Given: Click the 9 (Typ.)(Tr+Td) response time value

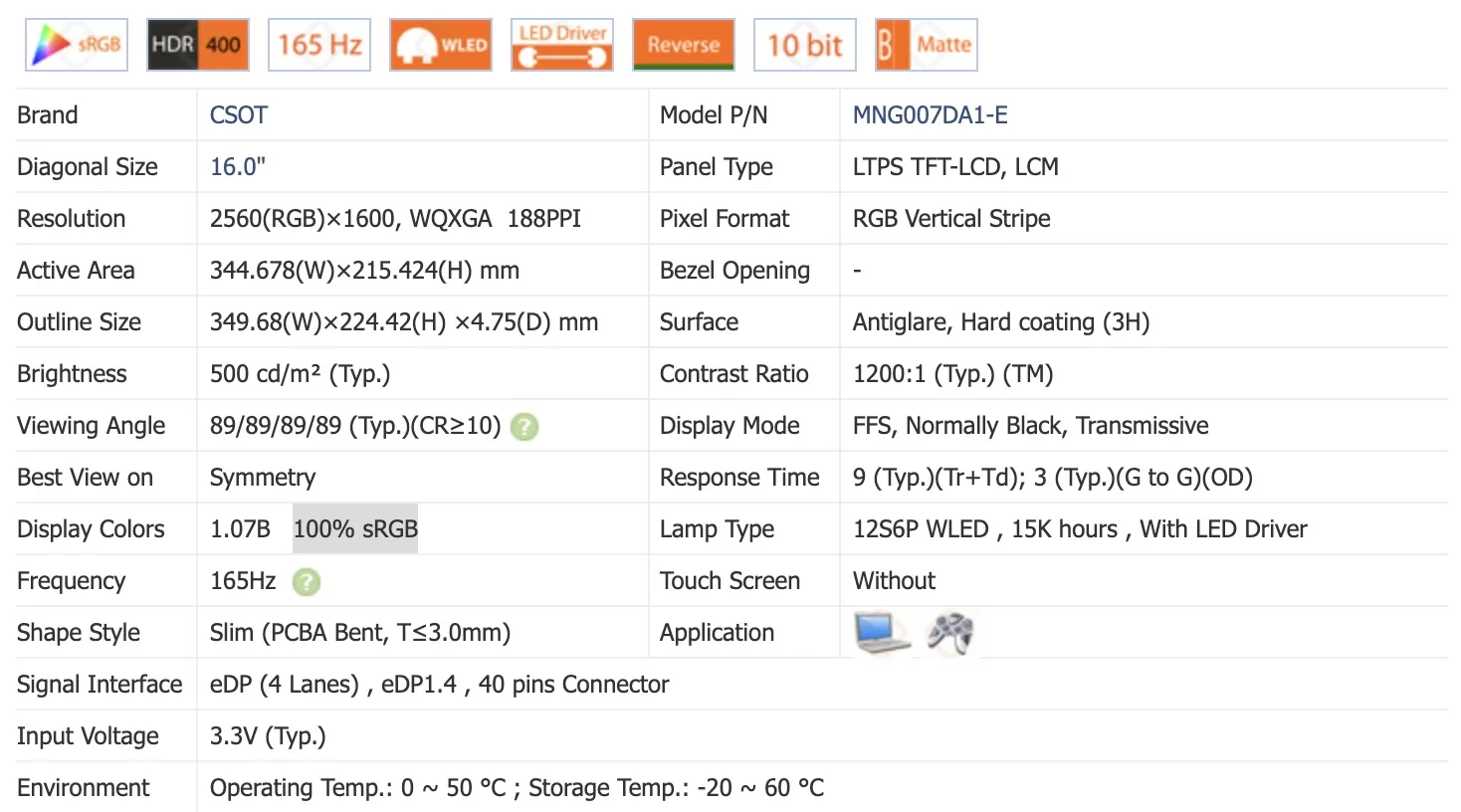Looking at the screenshot, I should click(x=1052, y=478).
